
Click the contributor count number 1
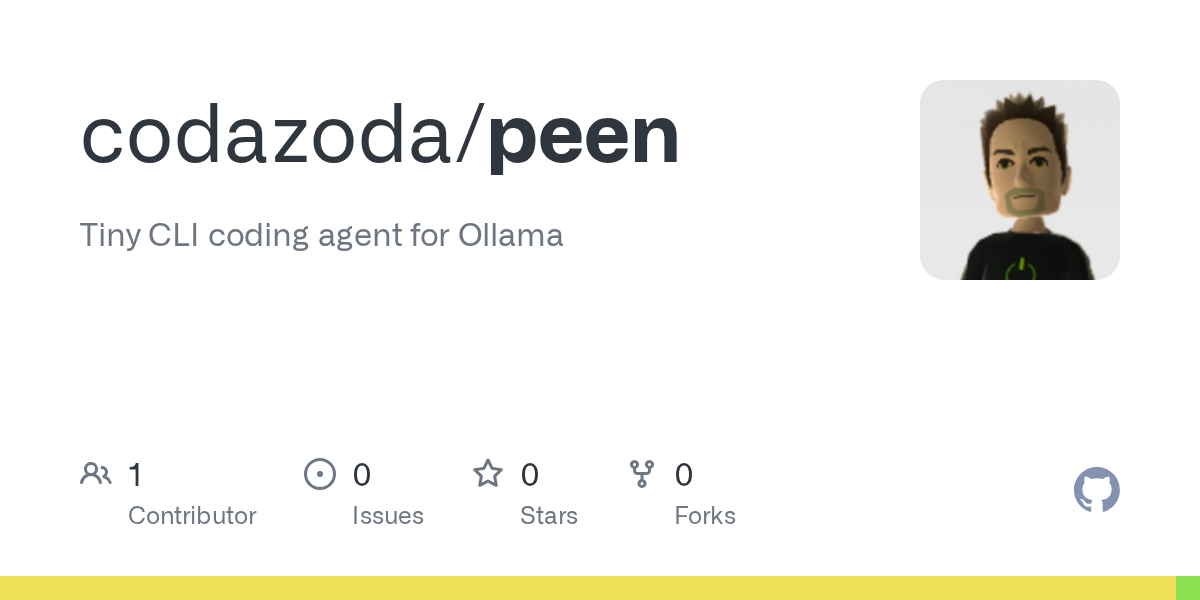pos(135,475)
